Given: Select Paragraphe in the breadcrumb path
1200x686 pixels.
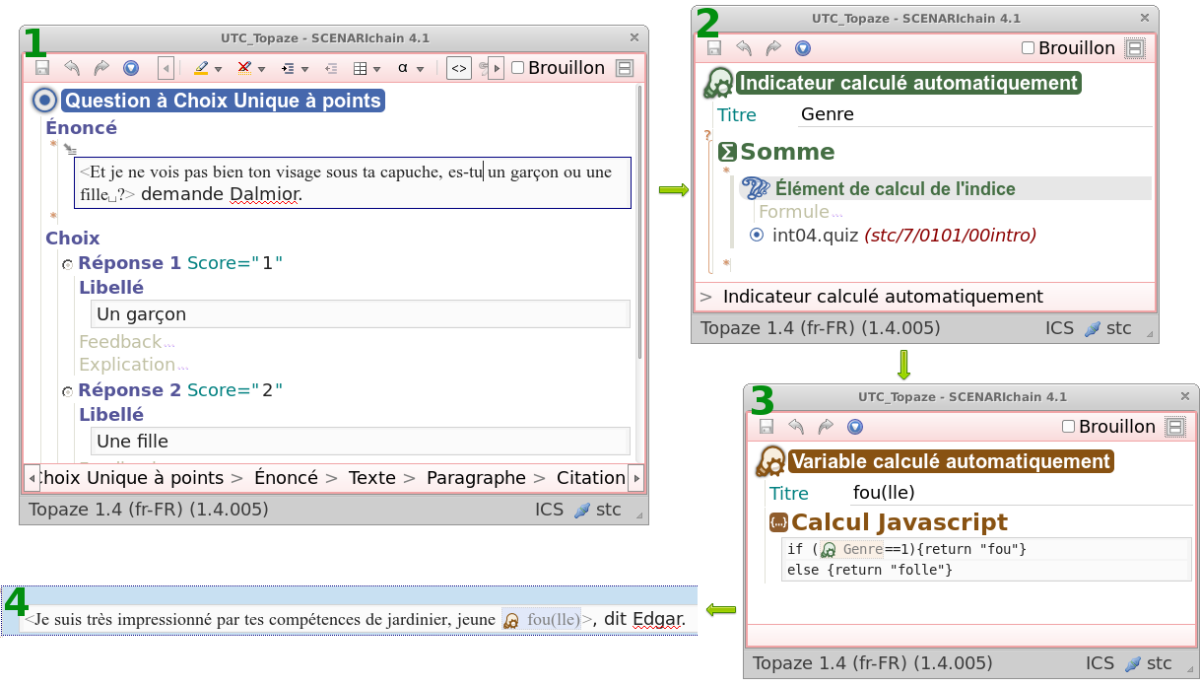Looking at the screenshot, I should [476, 478].
